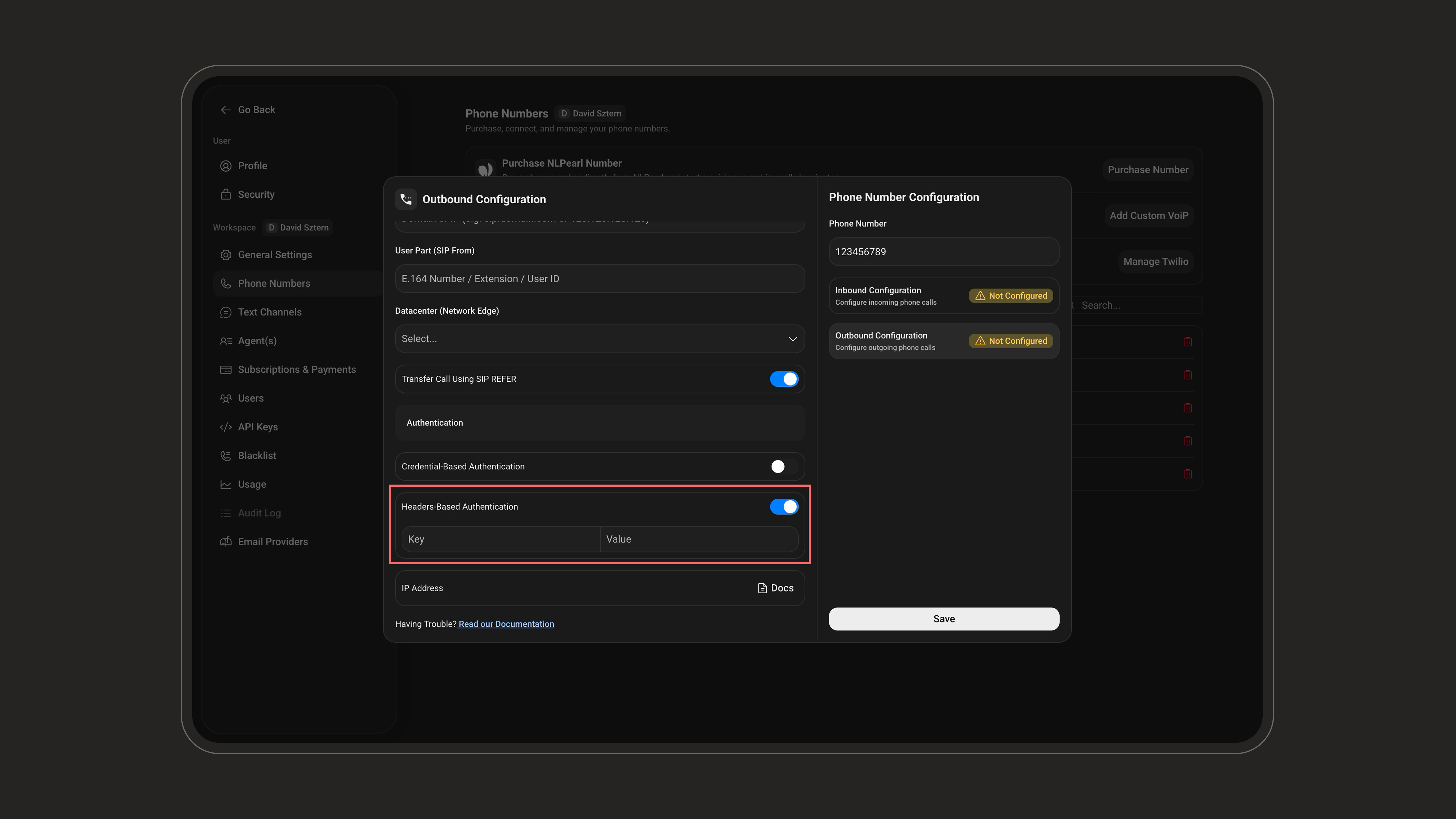
Task: Click the Datacenter dropdown chevron
Action: (793, 339)
